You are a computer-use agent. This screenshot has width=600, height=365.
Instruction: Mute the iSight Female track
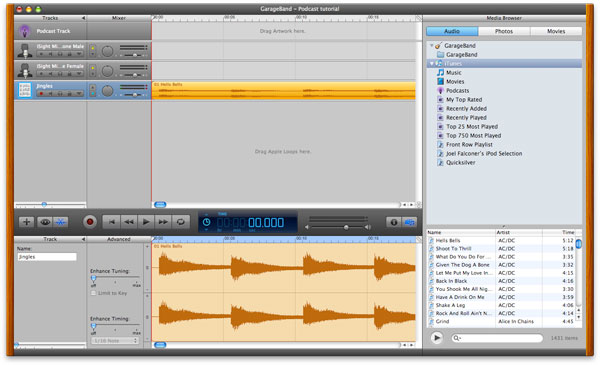(50, 73)
